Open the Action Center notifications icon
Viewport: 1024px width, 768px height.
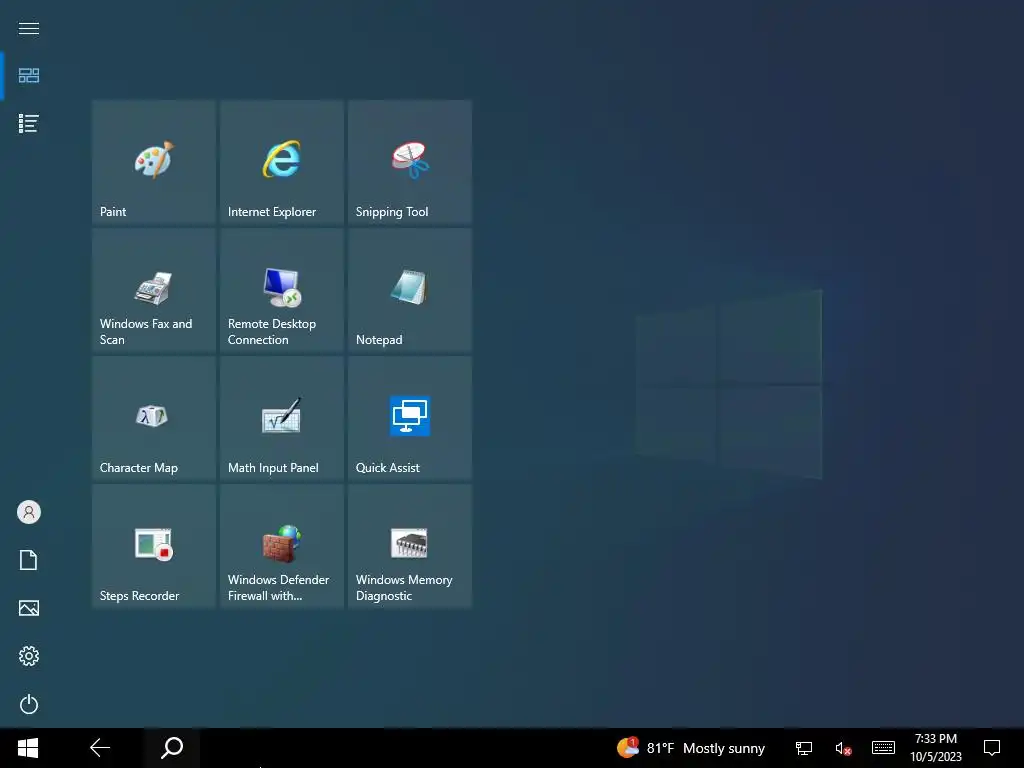coord(992,748)
